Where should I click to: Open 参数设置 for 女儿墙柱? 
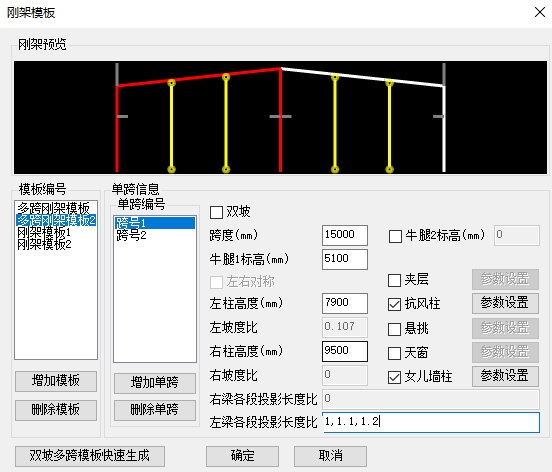[505, 376]
